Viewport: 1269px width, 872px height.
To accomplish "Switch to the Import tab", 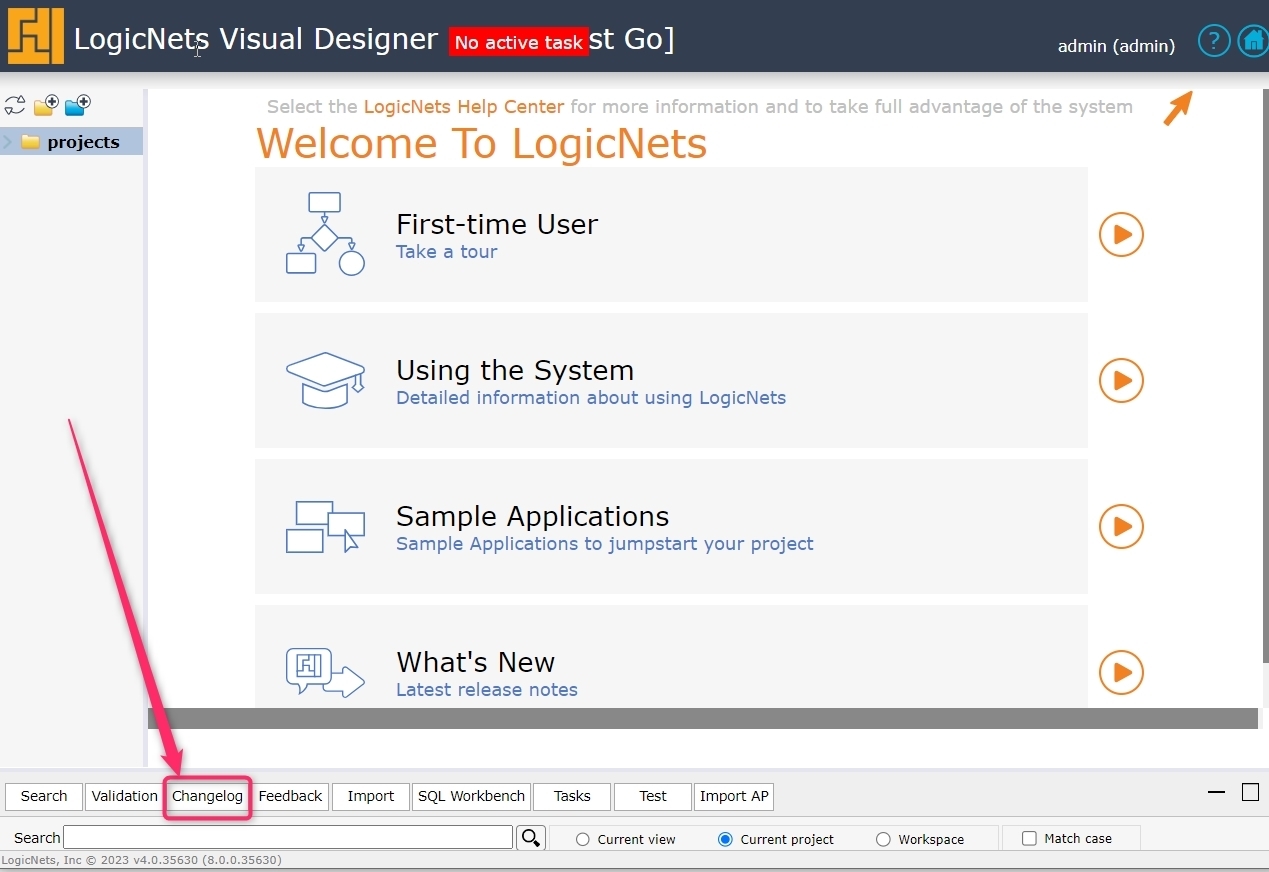I will click(x=371, y=796).
